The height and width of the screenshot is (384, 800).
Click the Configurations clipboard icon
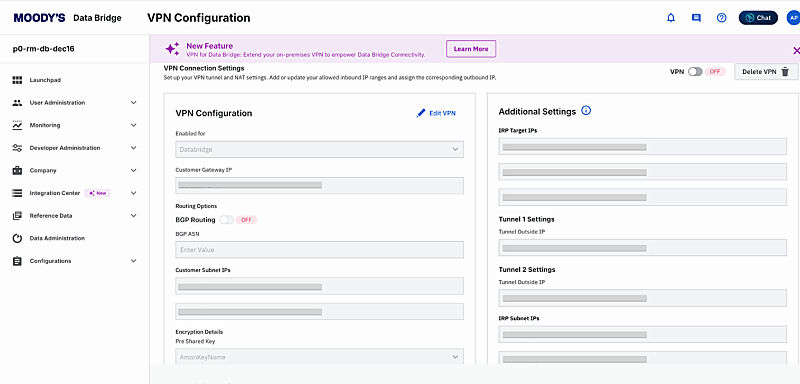tap(17, 261)
